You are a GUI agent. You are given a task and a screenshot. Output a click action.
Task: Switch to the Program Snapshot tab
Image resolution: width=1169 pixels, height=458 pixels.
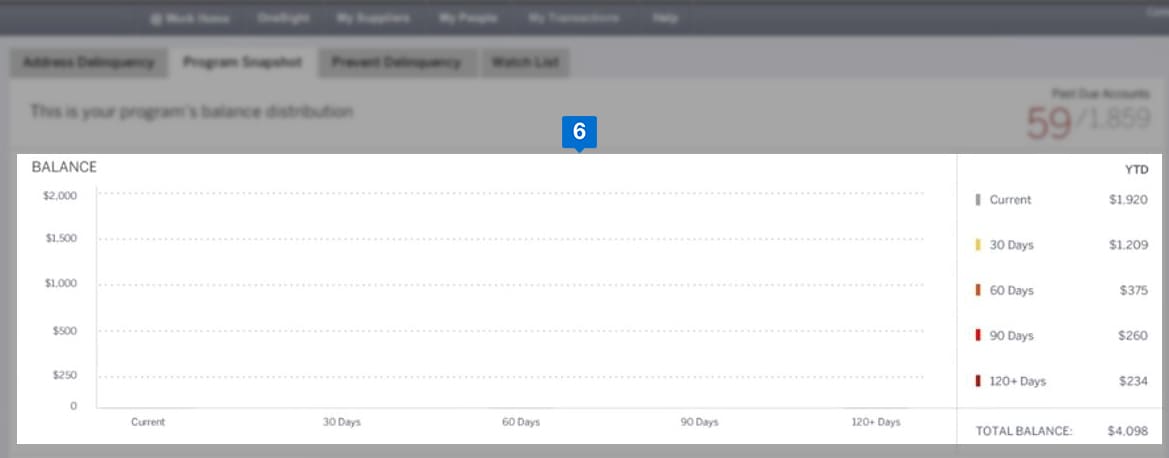pos(243,62)
